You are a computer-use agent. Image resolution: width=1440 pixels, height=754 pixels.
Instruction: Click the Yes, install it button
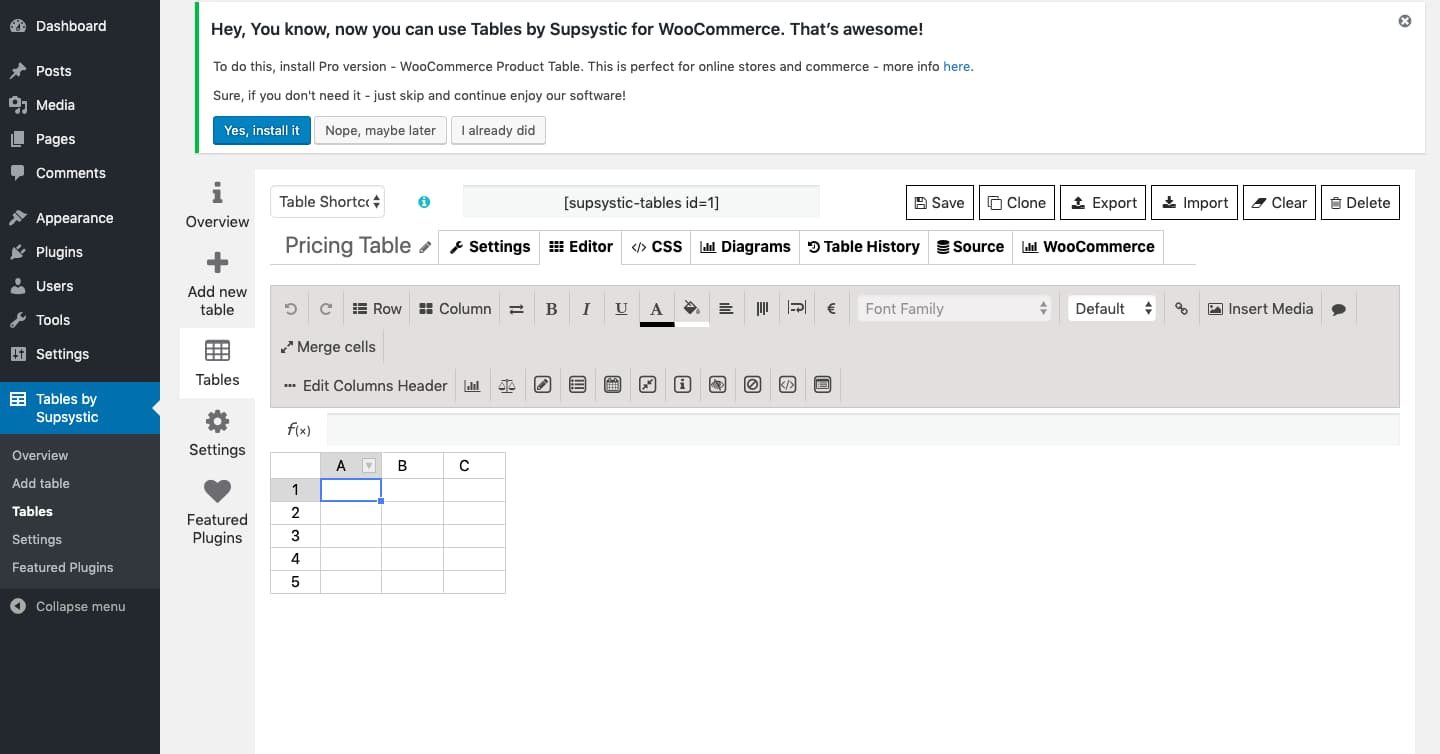[x=261, y=130]
